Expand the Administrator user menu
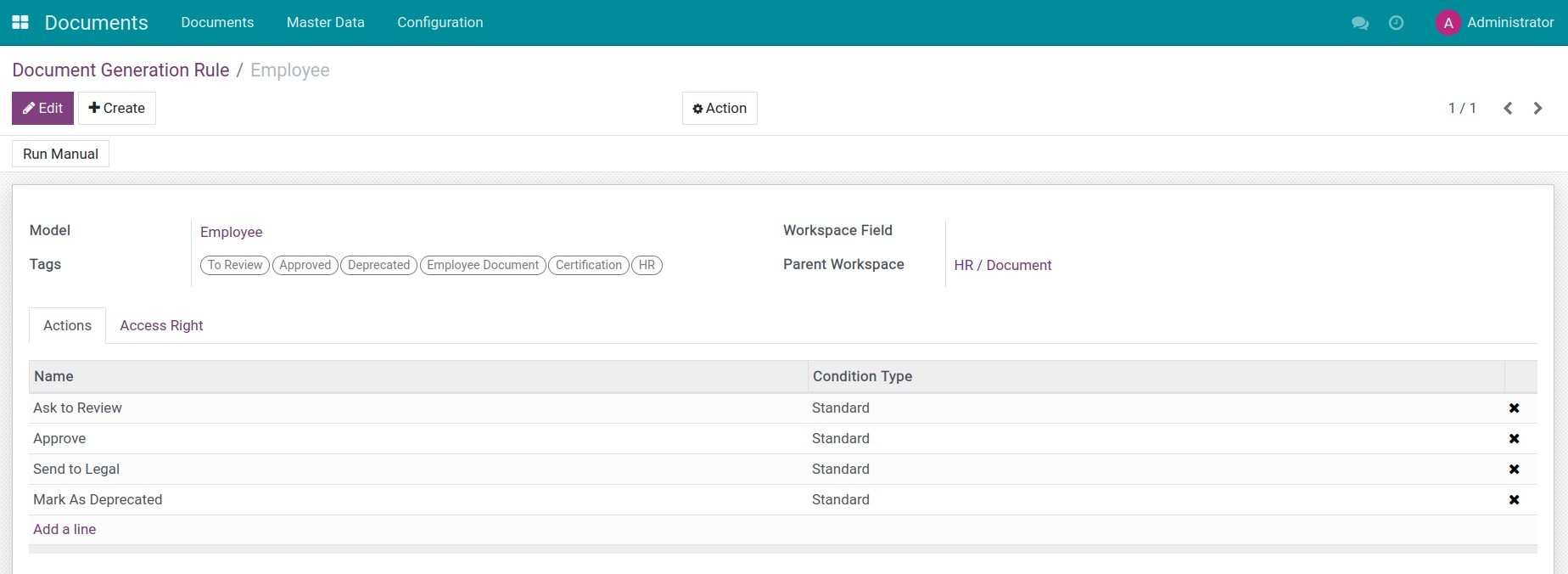This screenshot has width=1568, height=574. pos(1495,23)
